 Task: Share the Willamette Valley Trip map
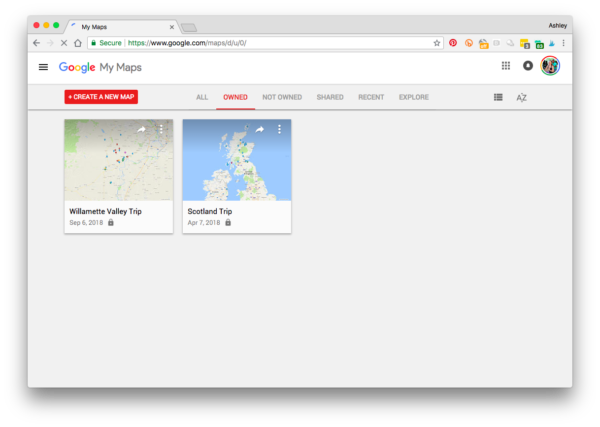(142, 129)
